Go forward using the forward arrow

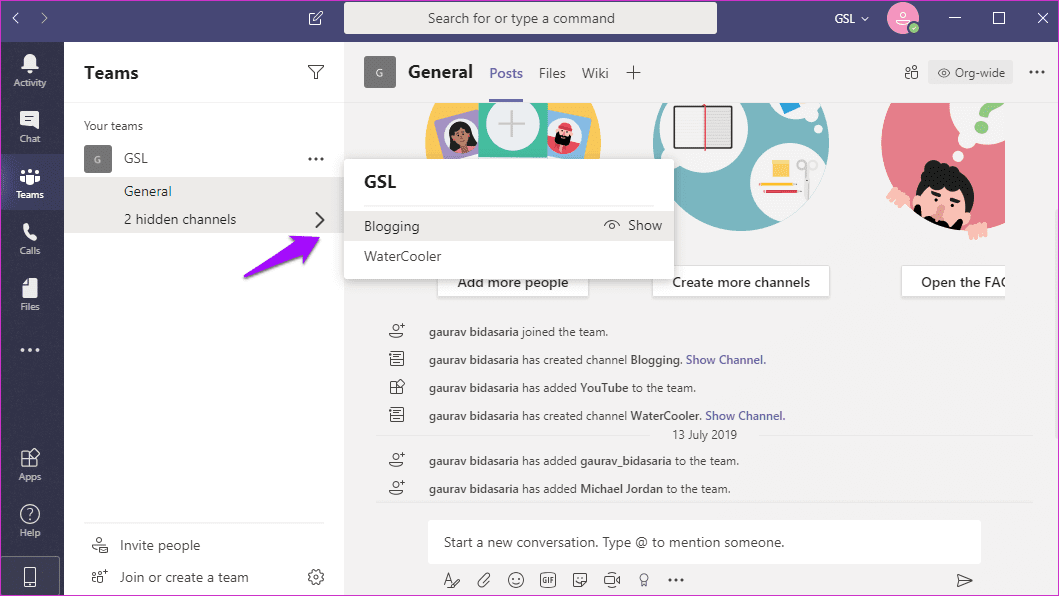pyautogui.click(x=44, y=18)
